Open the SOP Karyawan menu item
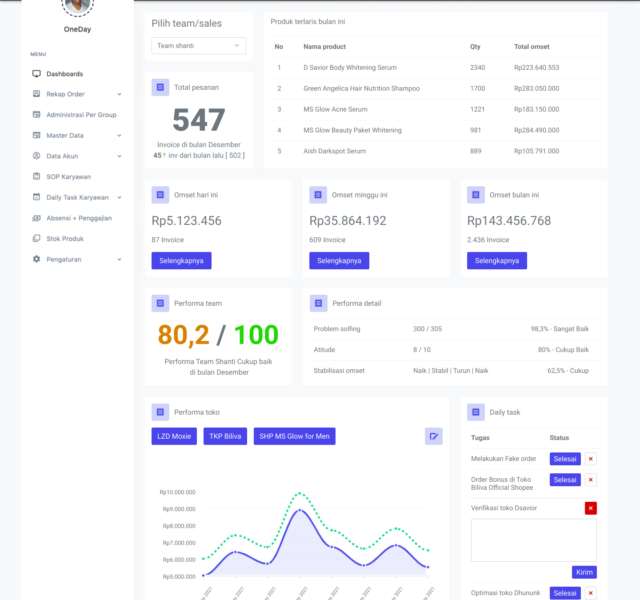The width and height of the screenshot is (640, 600). (69, 177)
